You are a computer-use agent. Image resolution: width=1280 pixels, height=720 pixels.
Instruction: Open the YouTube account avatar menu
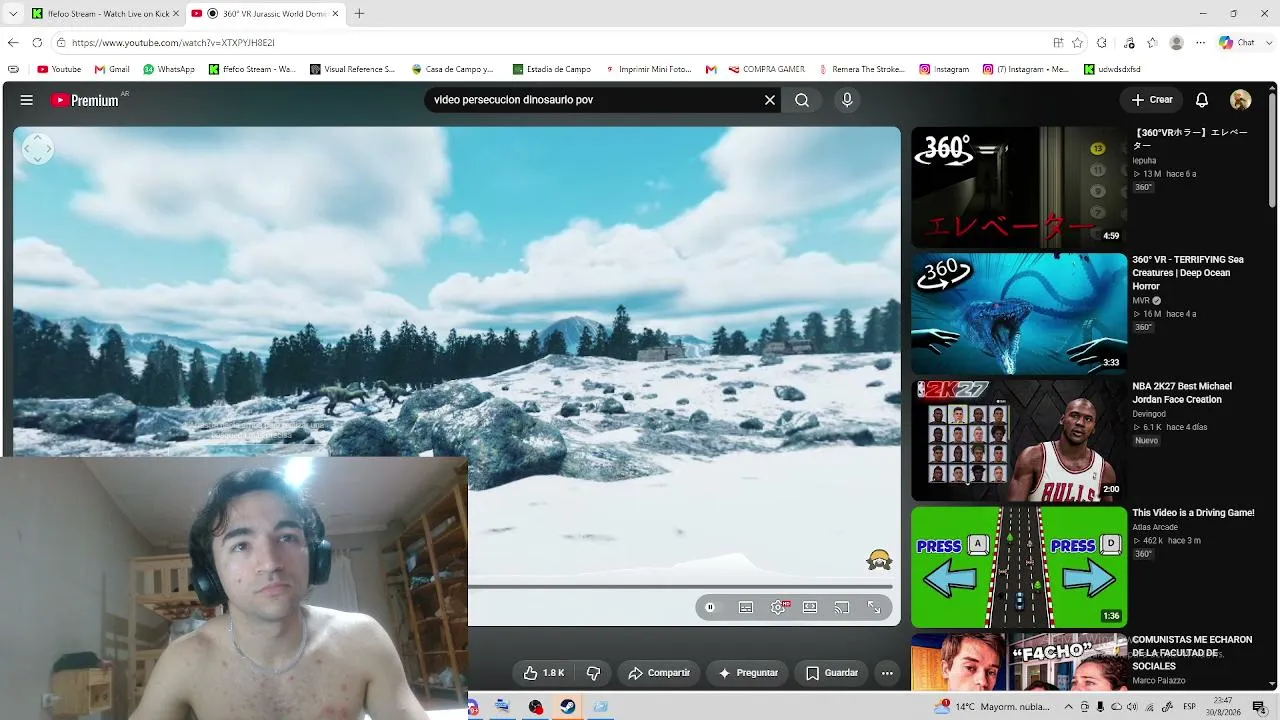point(1241,100)
